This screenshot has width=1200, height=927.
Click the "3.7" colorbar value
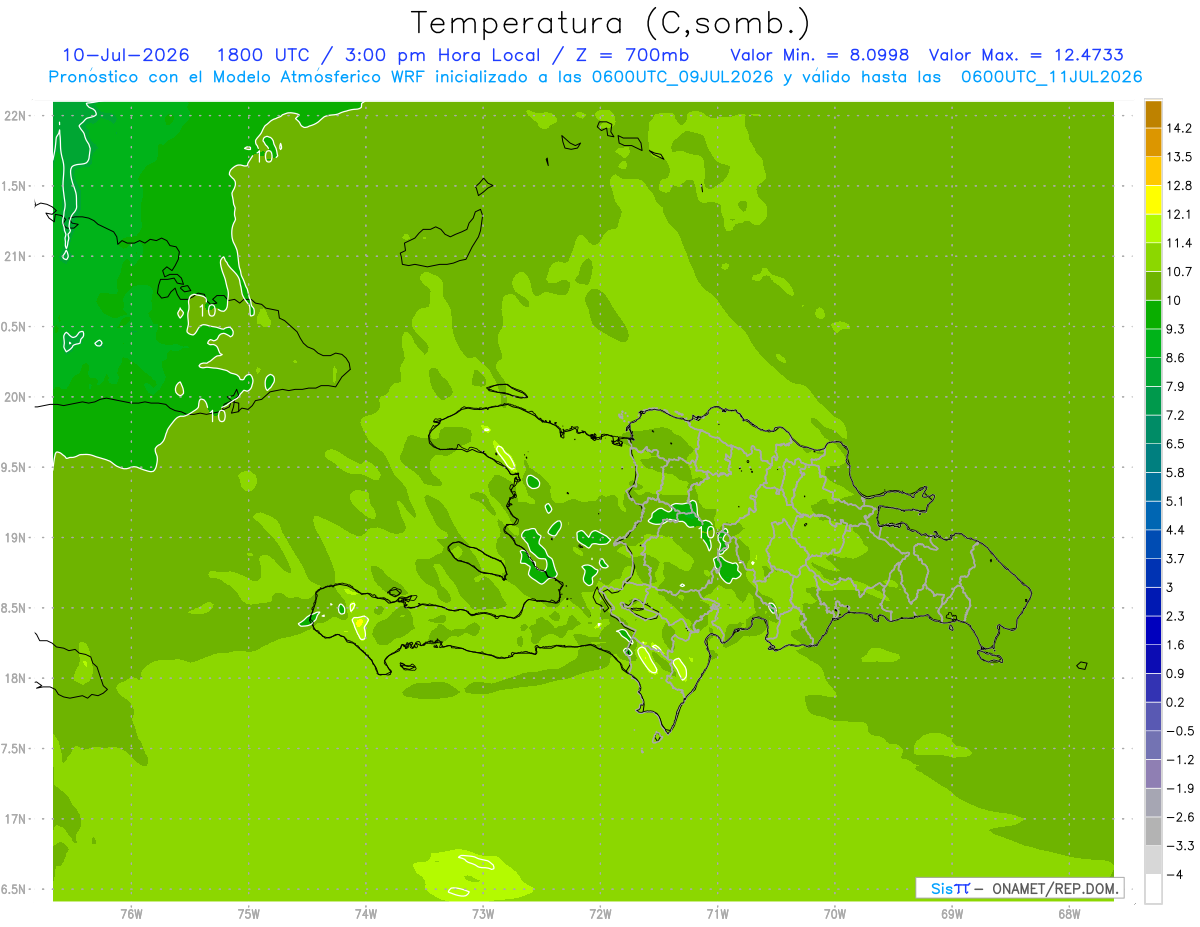(1176, 559)
